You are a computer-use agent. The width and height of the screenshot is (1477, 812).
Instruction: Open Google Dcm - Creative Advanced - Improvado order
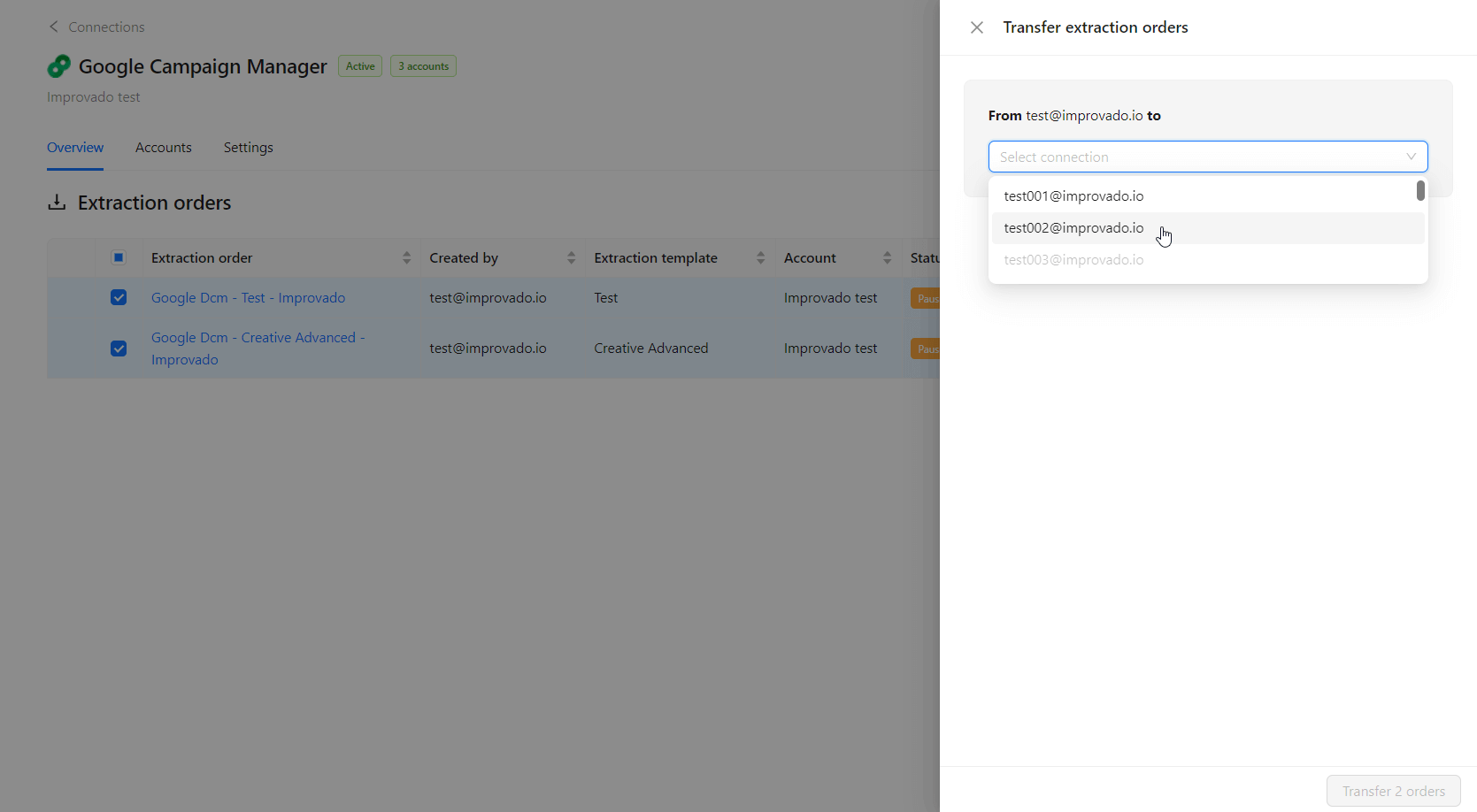point(258,349)
